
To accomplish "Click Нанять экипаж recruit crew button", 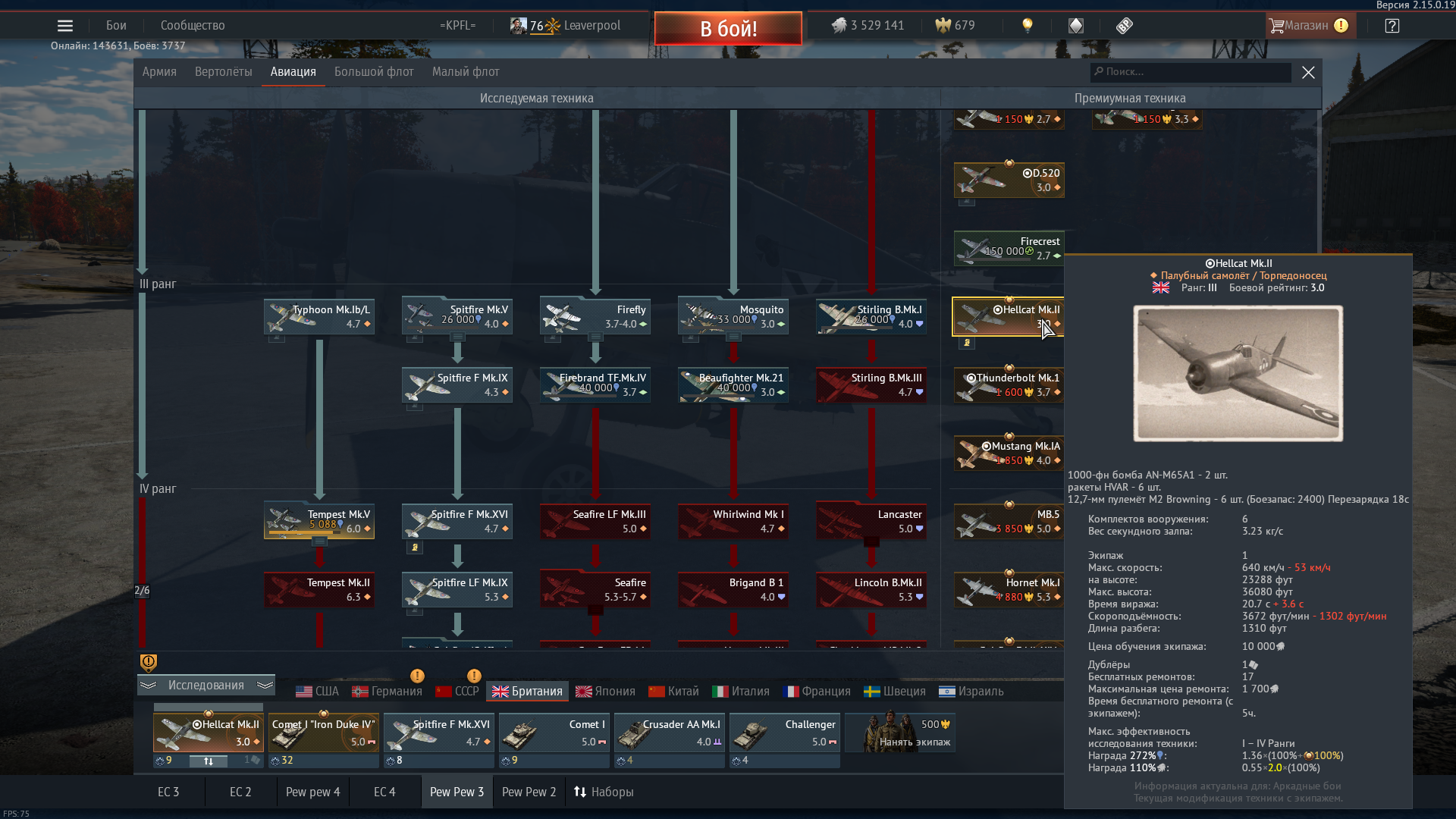I will [x=900, y=733].
